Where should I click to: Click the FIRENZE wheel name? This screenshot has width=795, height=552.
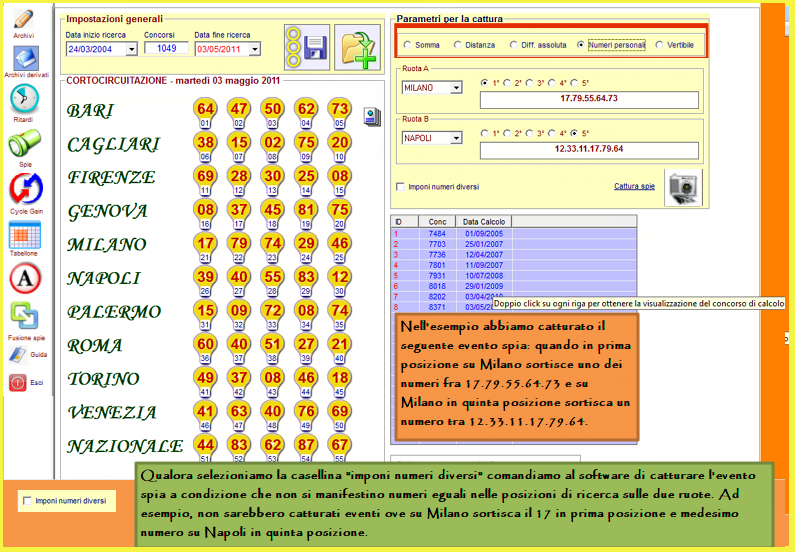coord(112,177)
